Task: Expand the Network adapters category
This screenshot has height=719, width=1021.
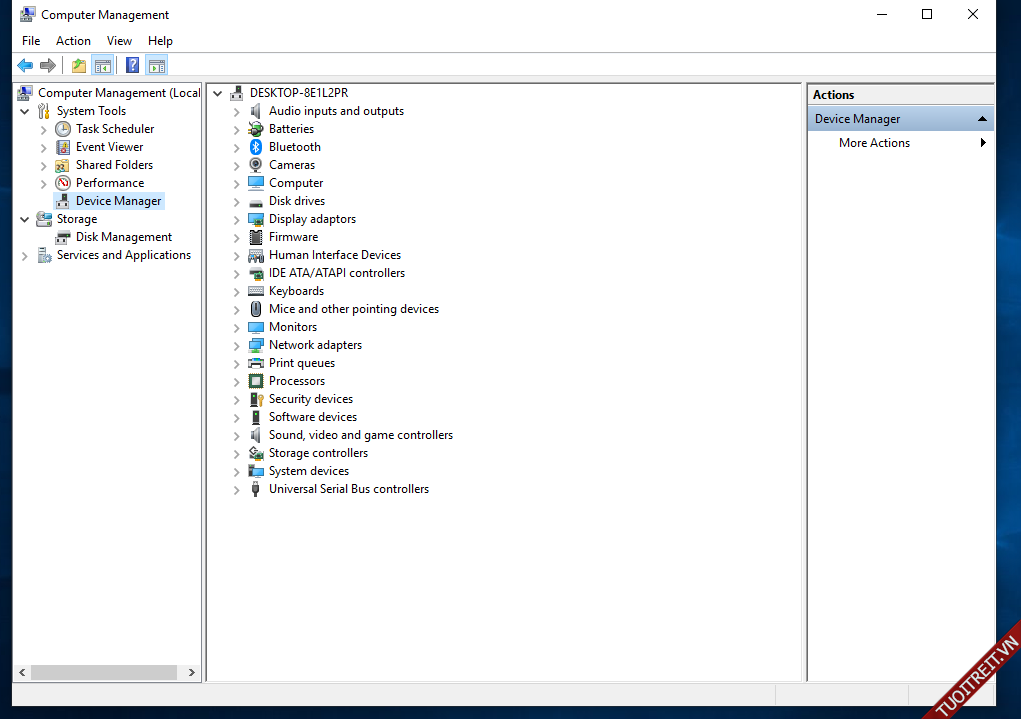Action: (x=237, y=346)
